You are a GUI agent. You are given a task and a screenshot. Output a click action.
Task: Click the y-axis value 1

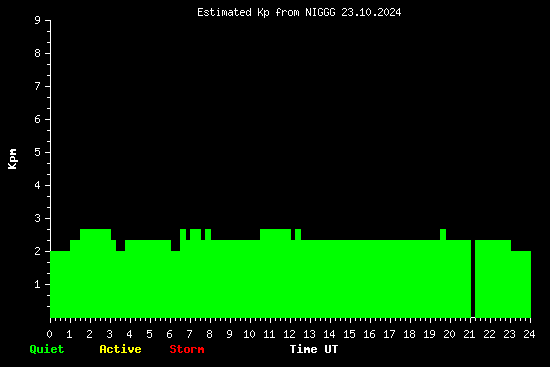(x=37, y=284)
